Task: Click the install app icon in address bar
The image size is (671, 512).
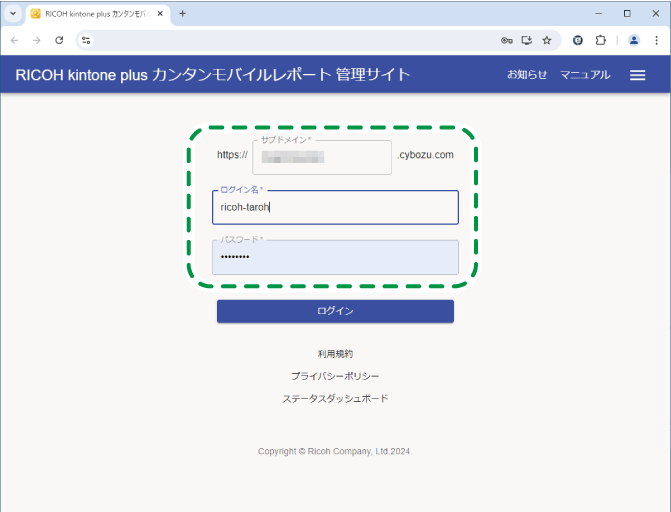Action: 527,40
